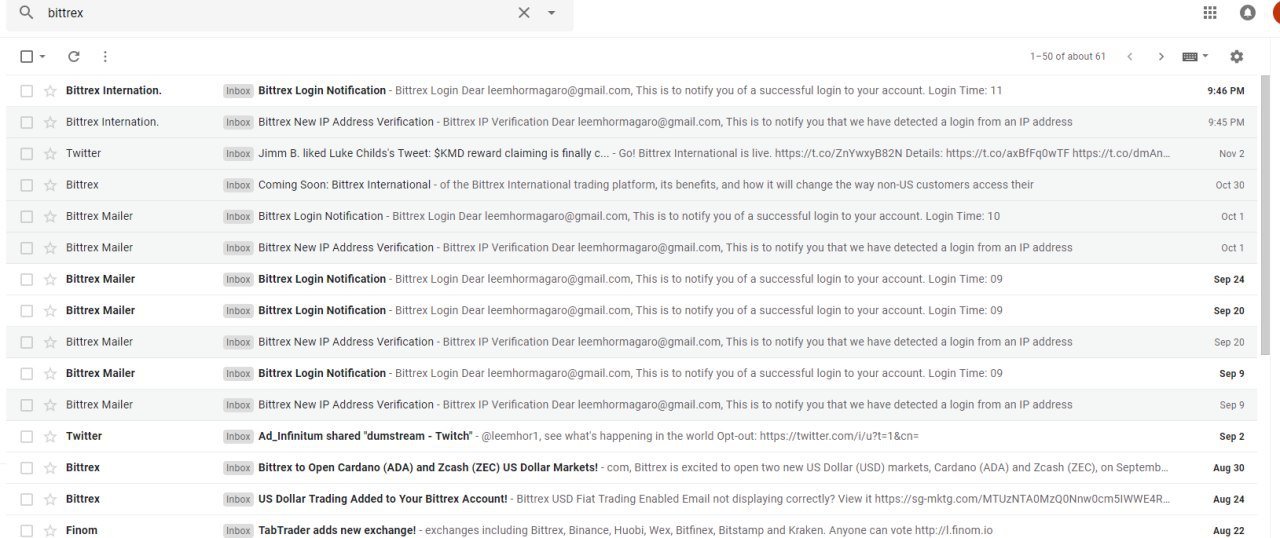Star the Aug 30 Cardano Zcash email

pyautogui.click(x=50, y=468)
